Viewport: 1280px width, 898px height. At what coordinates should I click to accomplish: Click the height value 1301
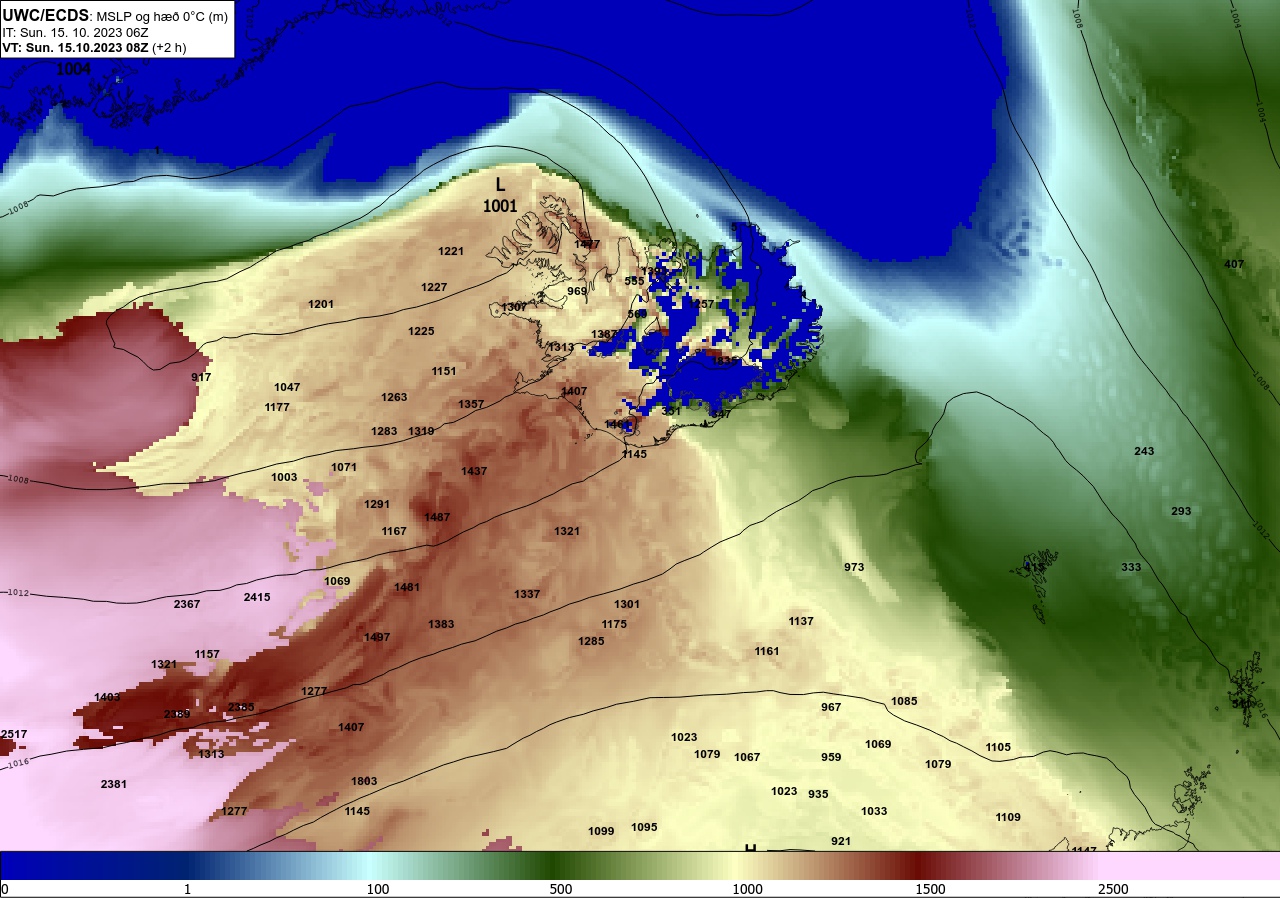click(627, 604)
